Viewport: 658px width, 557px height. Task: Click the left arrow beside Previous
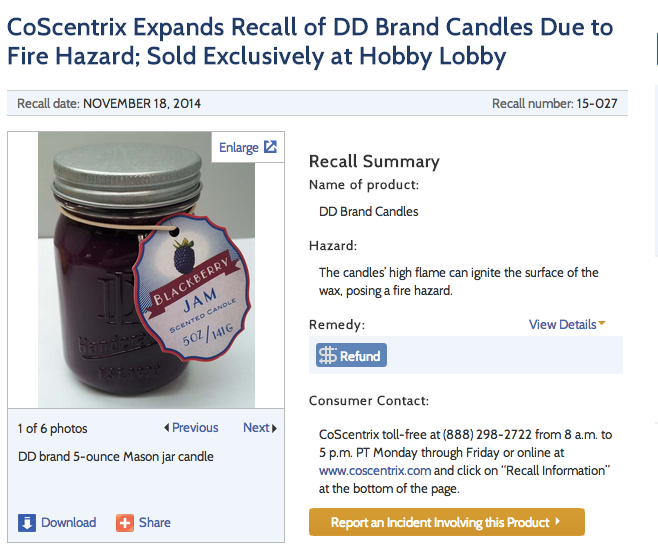coord(166,428)
